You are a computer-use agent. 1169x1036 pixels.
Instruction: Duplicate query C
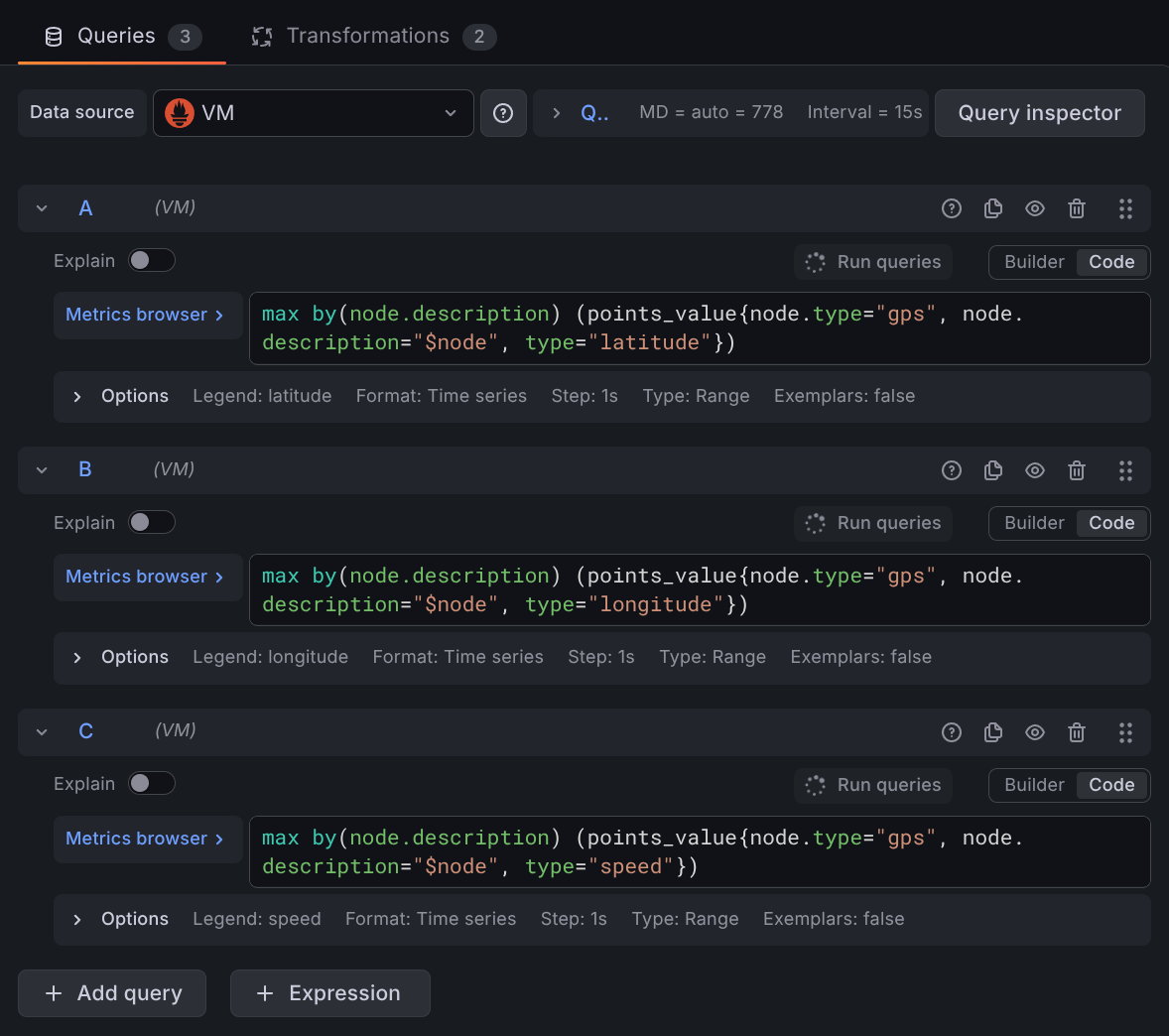(993, 732)
